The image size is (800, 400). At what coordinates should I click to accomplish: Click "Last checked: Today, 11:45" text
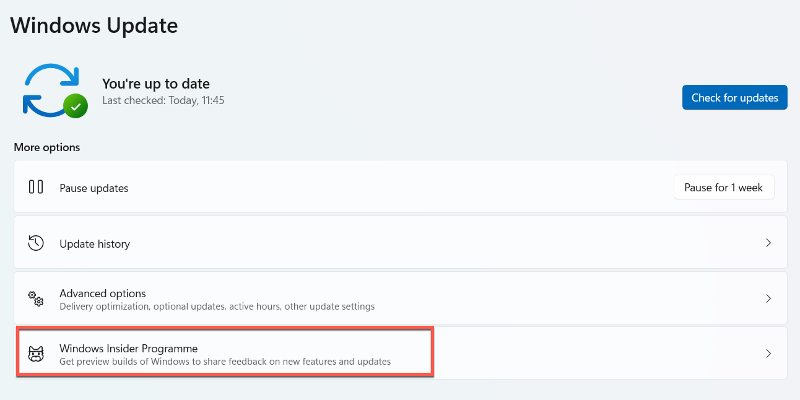(163, 101)
